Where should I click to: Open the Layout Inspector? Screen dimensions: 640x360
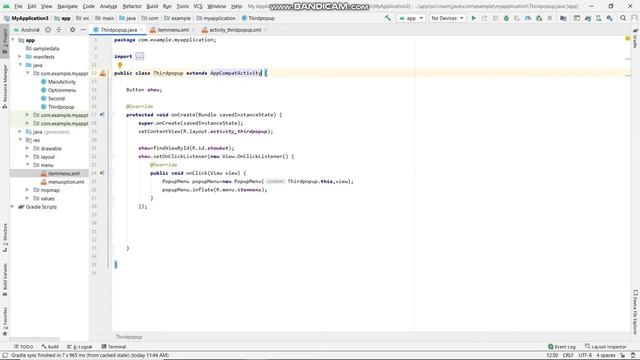(x=605, y=347)
